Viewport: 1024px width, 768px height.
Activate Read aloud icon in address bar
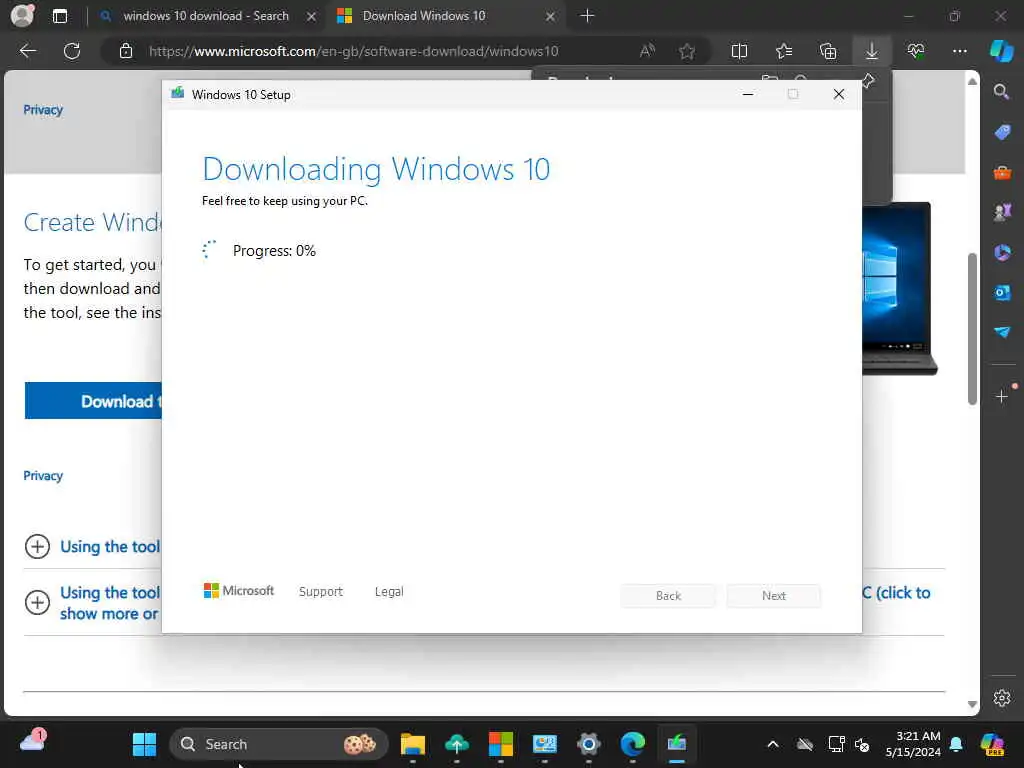(647, 51)
